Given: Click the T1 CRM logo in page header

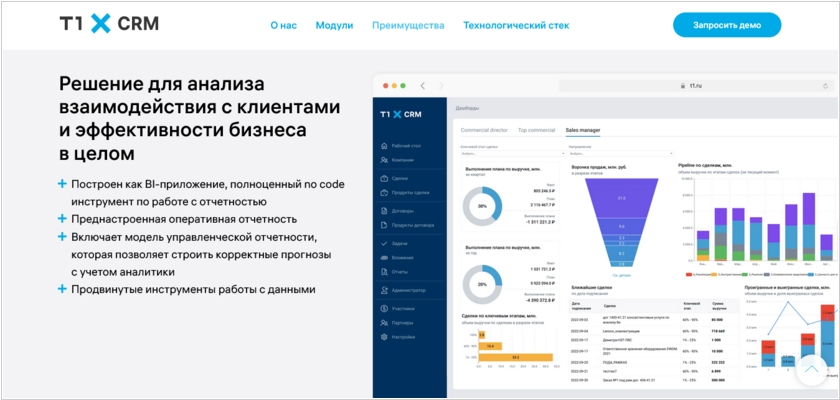Looking at the screenshot, I should click(109, 24).
